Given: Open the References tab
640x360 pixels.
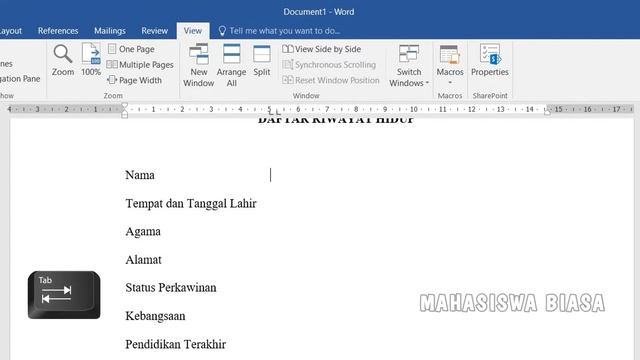Looking at the screenshot, I should [58, 31].
